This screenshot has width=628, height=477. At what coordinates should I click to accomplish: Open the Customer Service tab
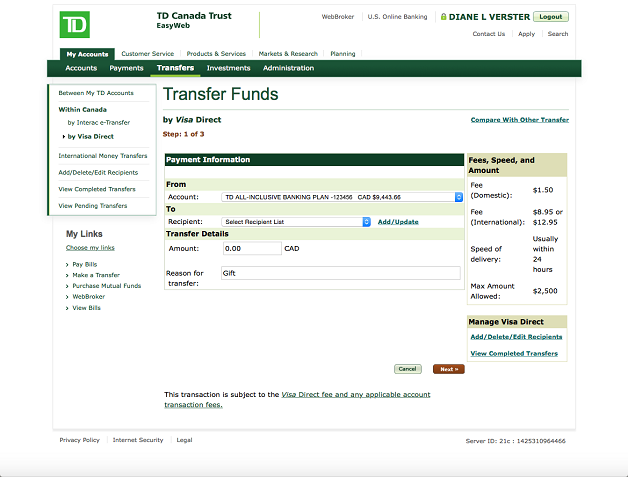tap(147, 54)
